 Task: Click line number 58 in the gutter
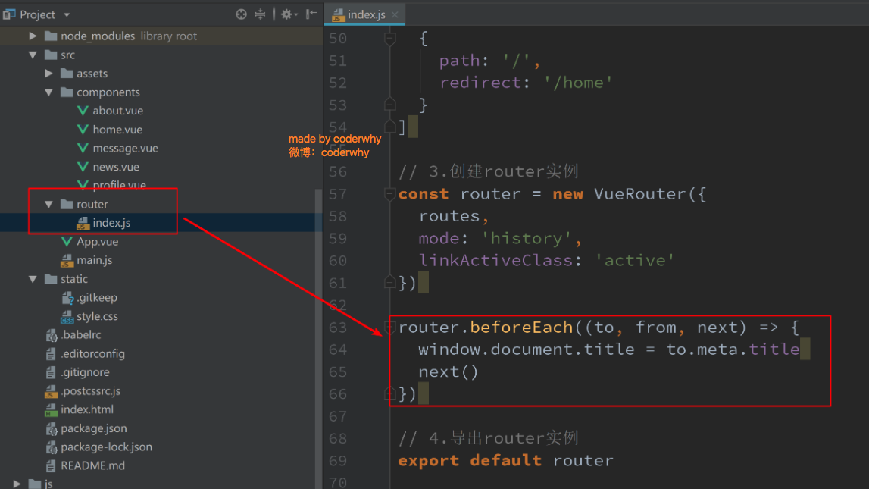(x=338, y=216)
